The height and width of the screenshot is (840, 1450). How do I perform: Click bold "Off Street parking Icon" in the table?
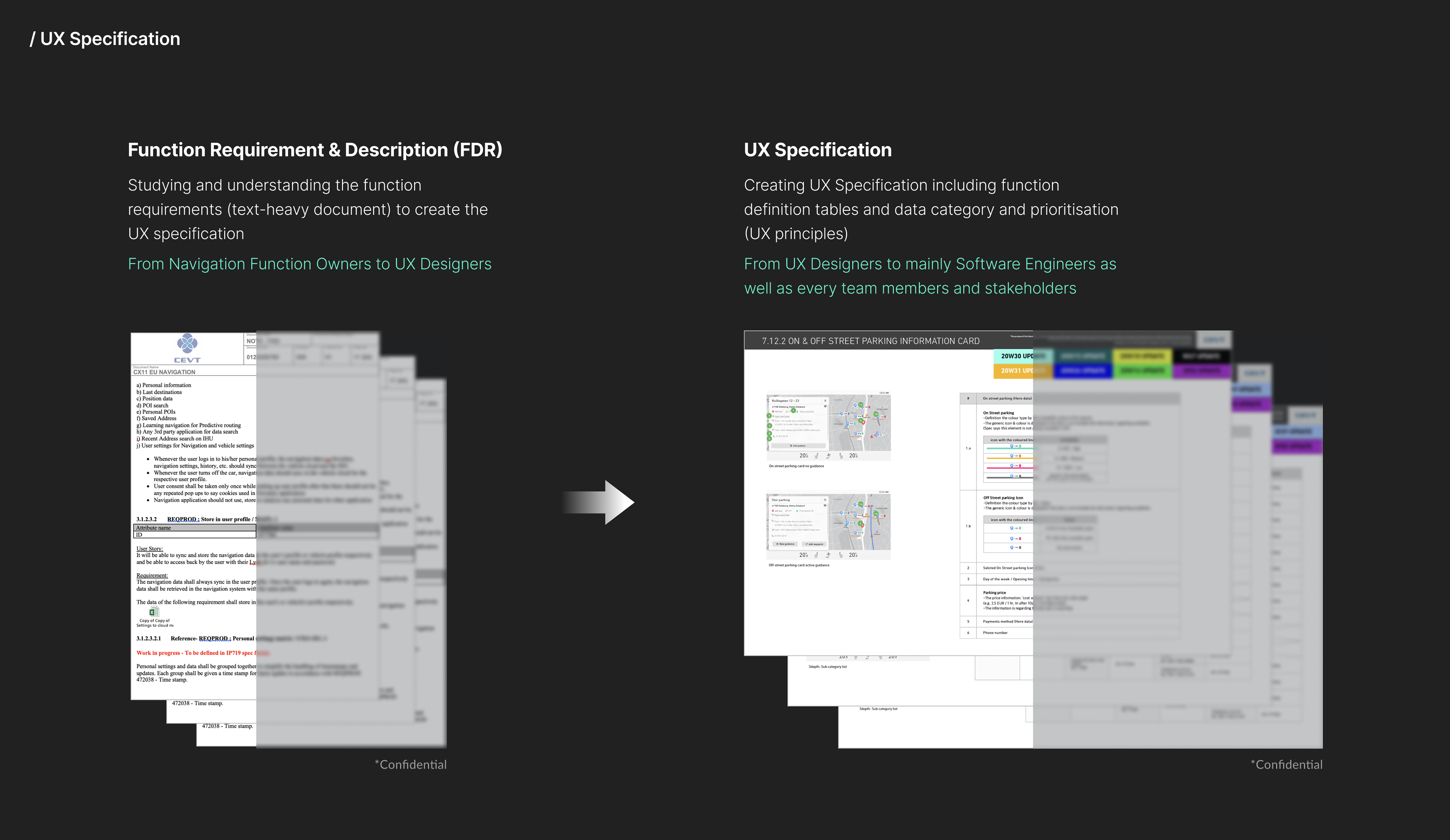click(x=1003, y=498)
